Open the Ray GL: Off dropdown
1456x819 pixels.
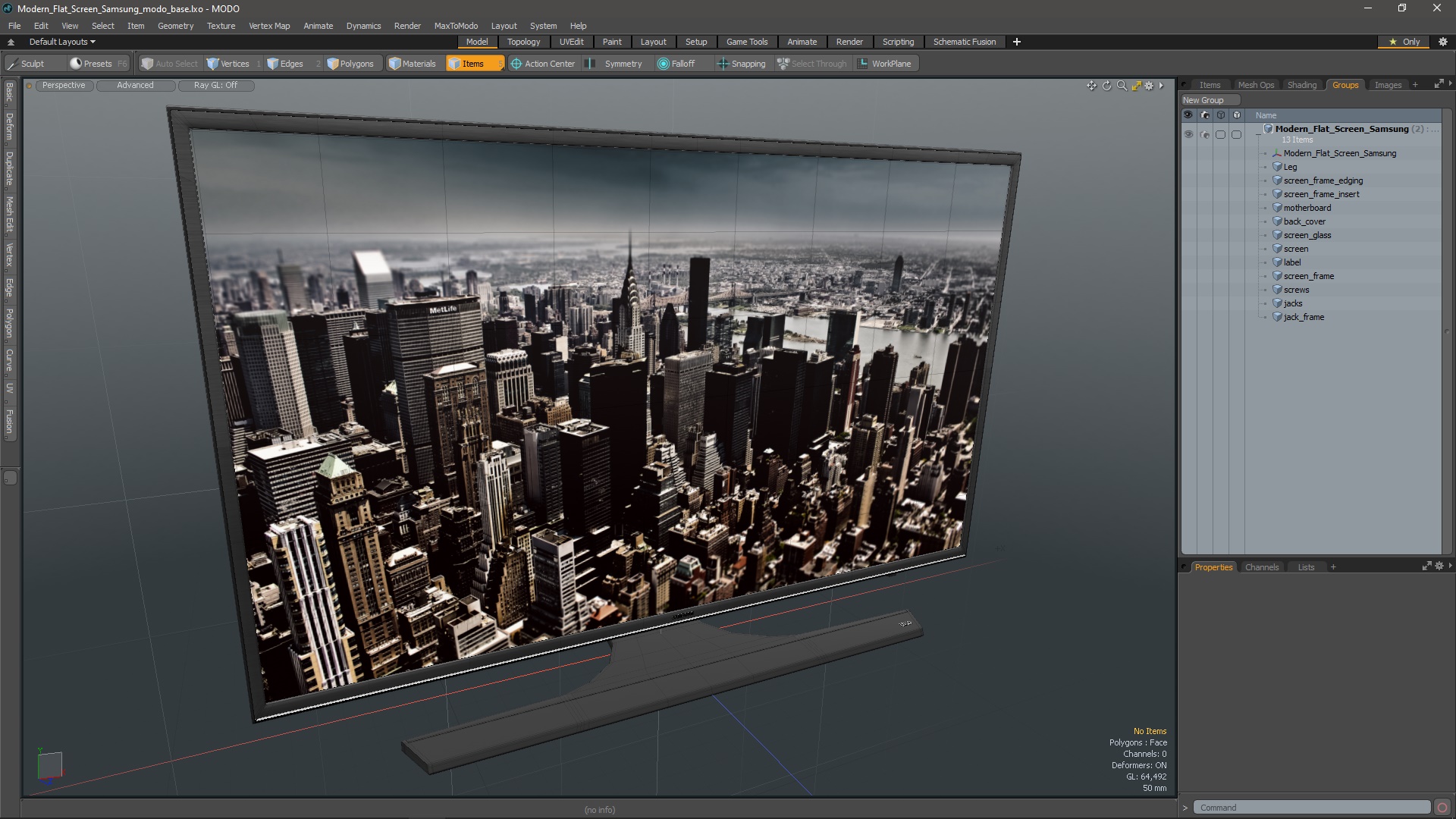[x=215, y=86]
